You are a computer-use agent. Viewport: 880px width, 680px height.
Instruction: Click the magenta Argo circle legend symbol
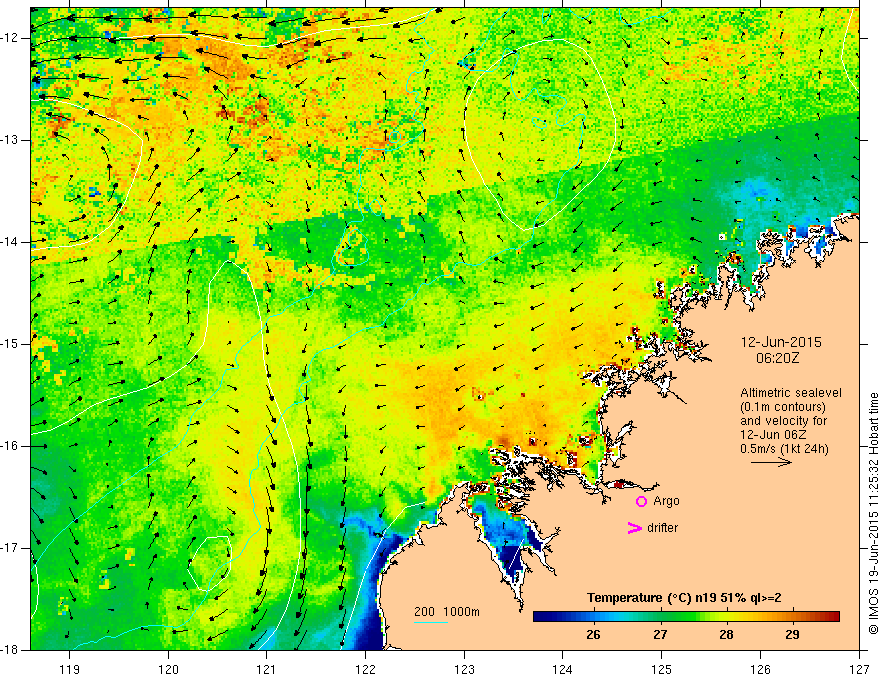tap(641, 502)
